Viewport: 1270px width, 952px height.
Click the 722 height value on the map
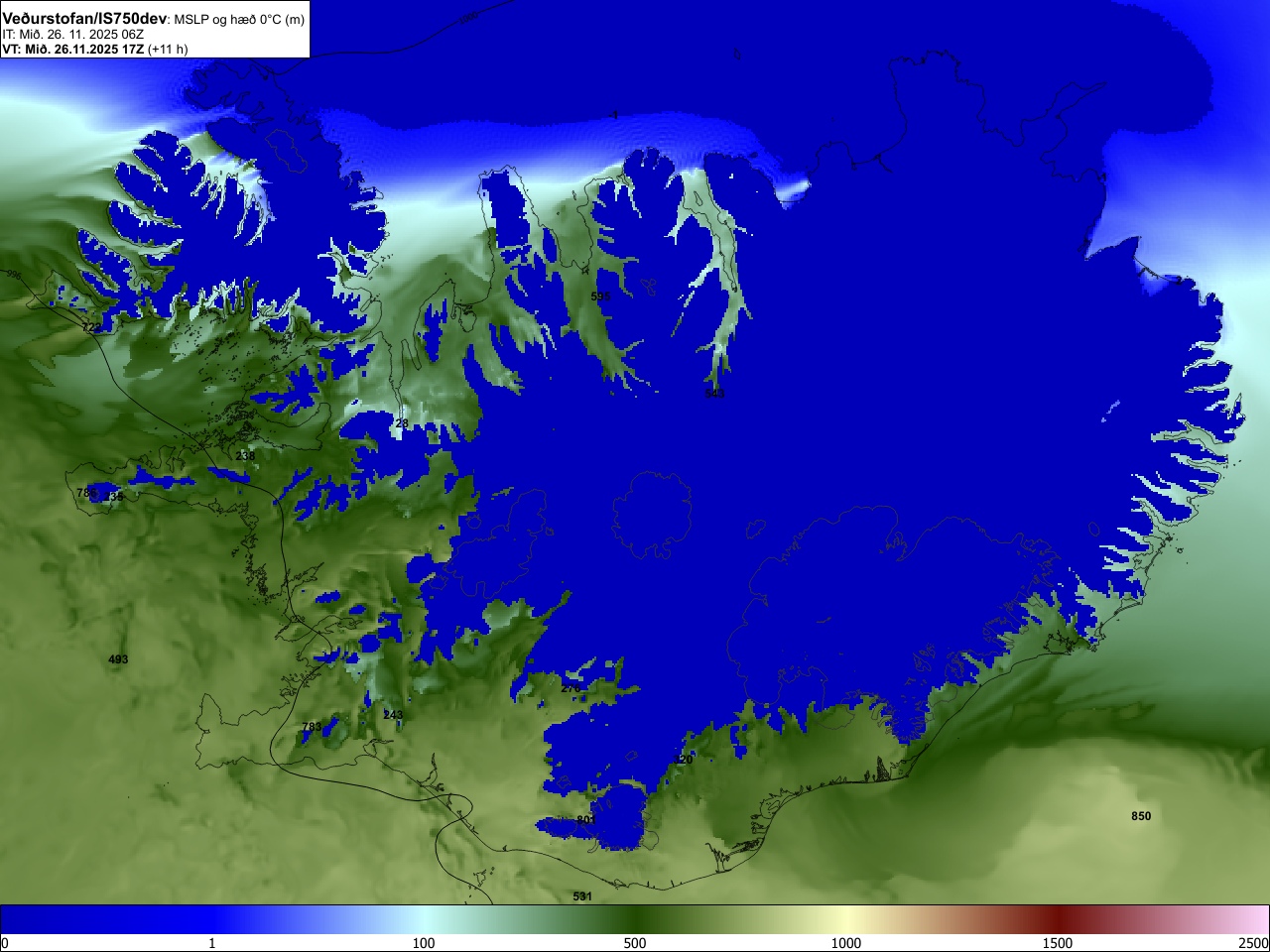pyautogui.click(x=90, y=327)
